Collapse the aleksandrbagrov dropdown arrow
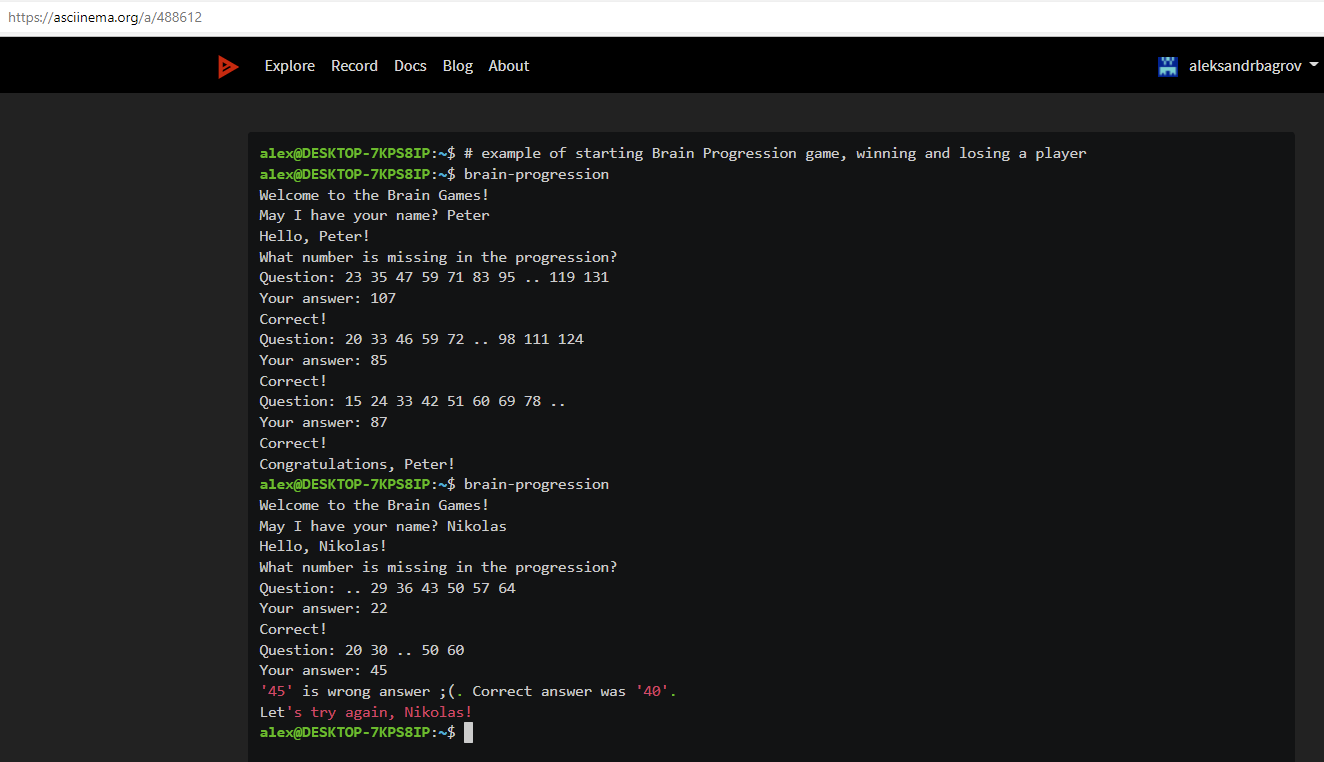The width and height of the screenshot is (1324, 762). point(1312,65)
